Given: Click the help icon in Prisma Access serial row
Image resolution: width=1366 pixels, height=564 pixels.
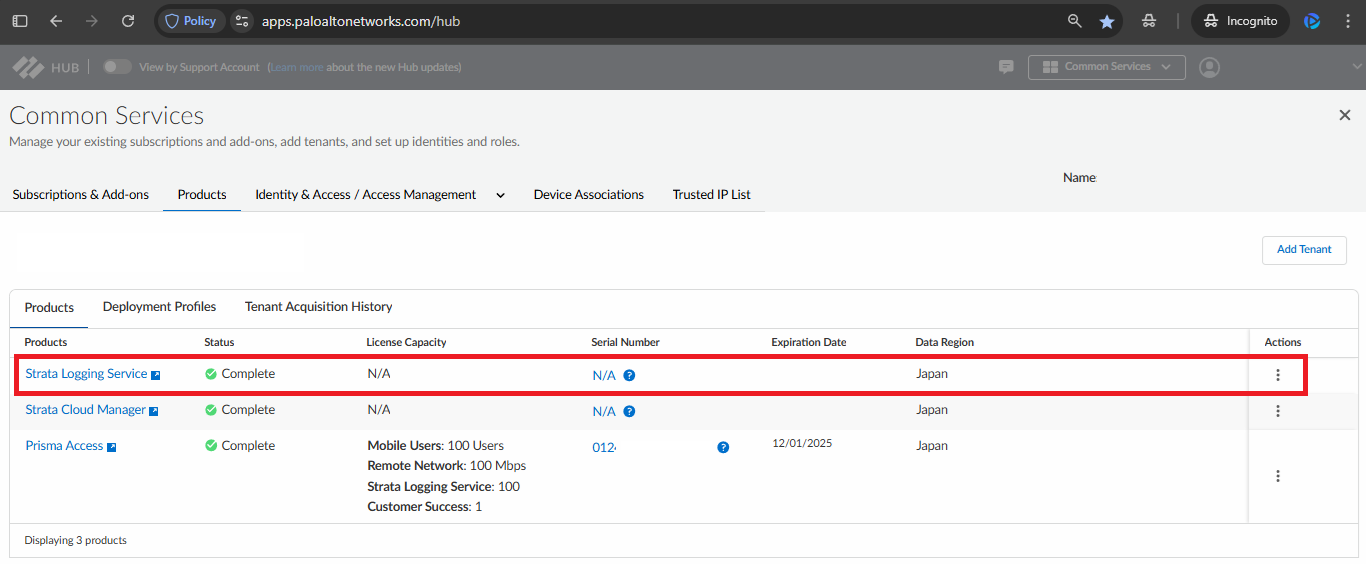Looking at the screenshot, I should tap(723, 447).
